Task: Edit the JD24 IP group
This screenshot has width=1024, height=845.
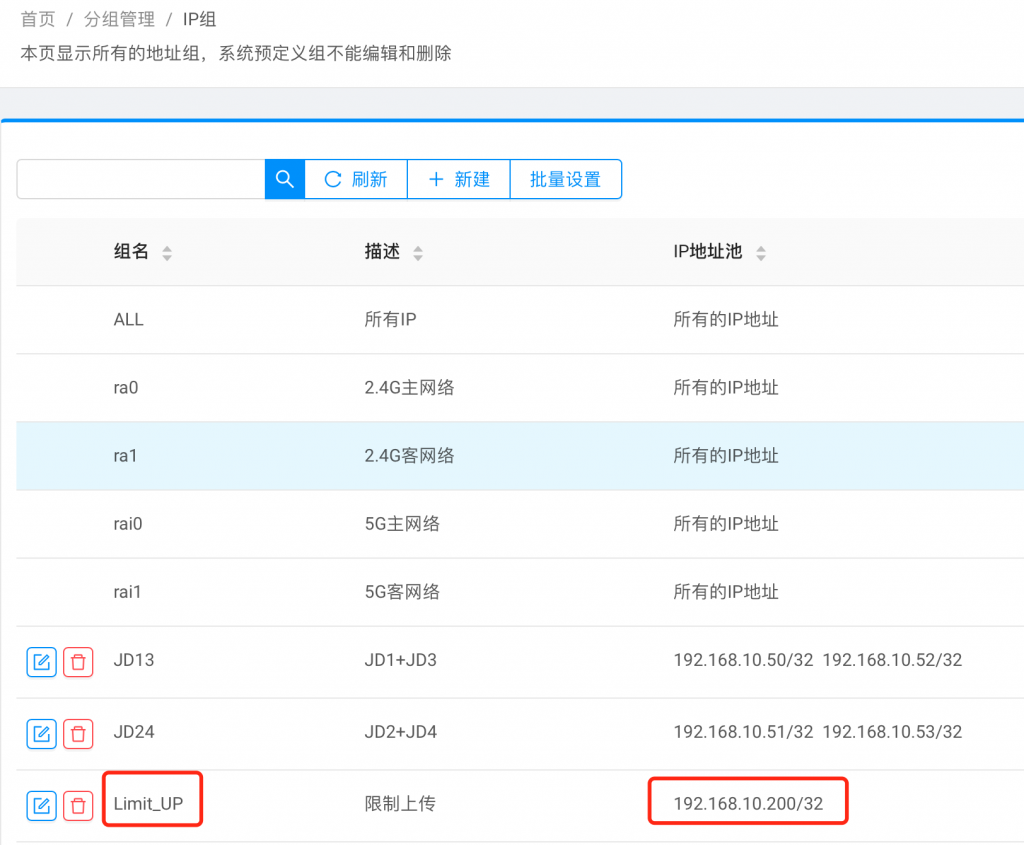Action: click(41, 733)
